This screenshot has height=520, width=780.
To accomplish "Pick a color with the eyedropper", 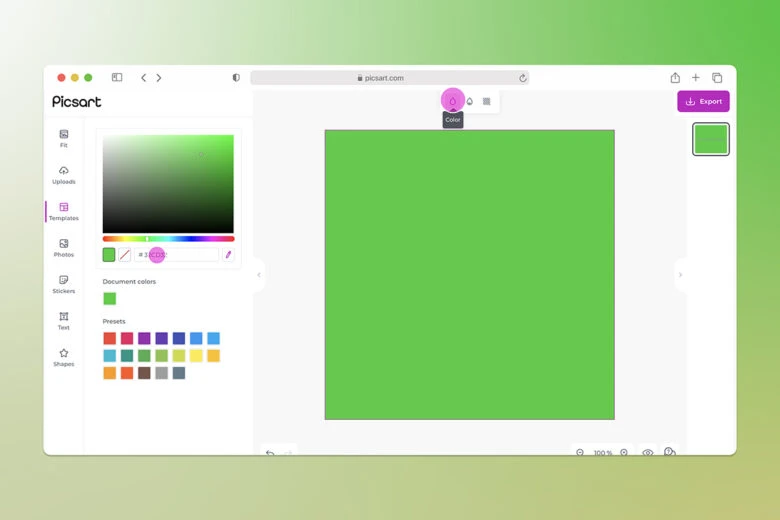I will pyautogui.click(x=228, y=255).
